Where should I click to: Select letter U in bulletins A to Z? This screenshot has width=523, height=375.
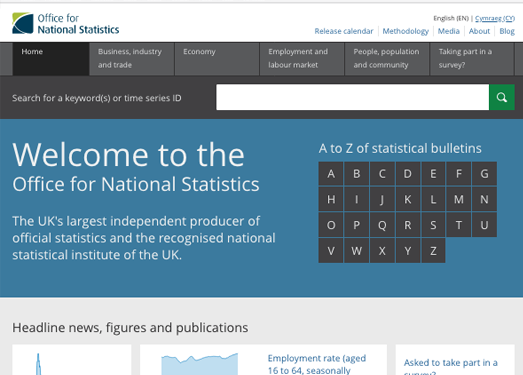coord(484,225)
